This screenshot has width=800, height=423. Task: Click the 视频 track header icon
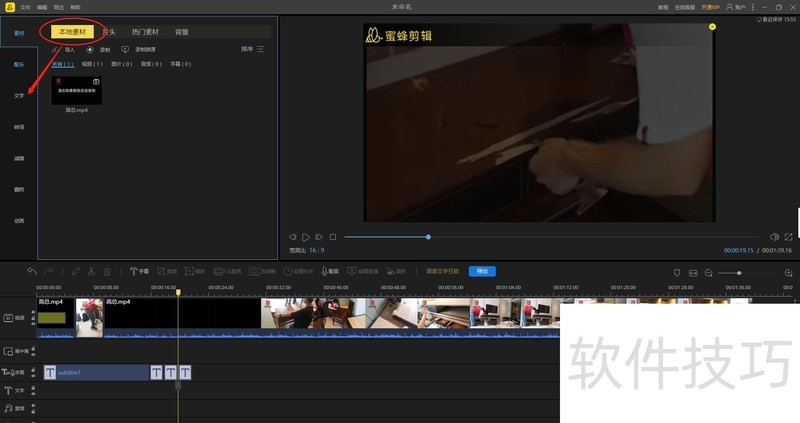[x=8, y=318]
